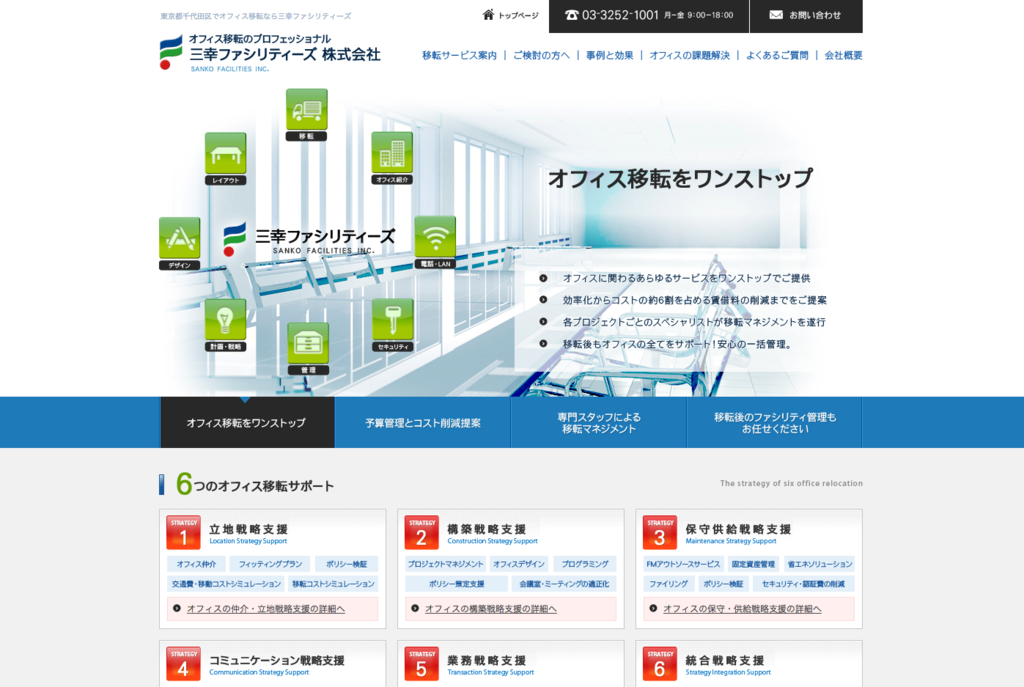This screenshot has width=1024, height=687.
Task: Open the 会社概要 menu item
Action: click(x=843, y=56)
